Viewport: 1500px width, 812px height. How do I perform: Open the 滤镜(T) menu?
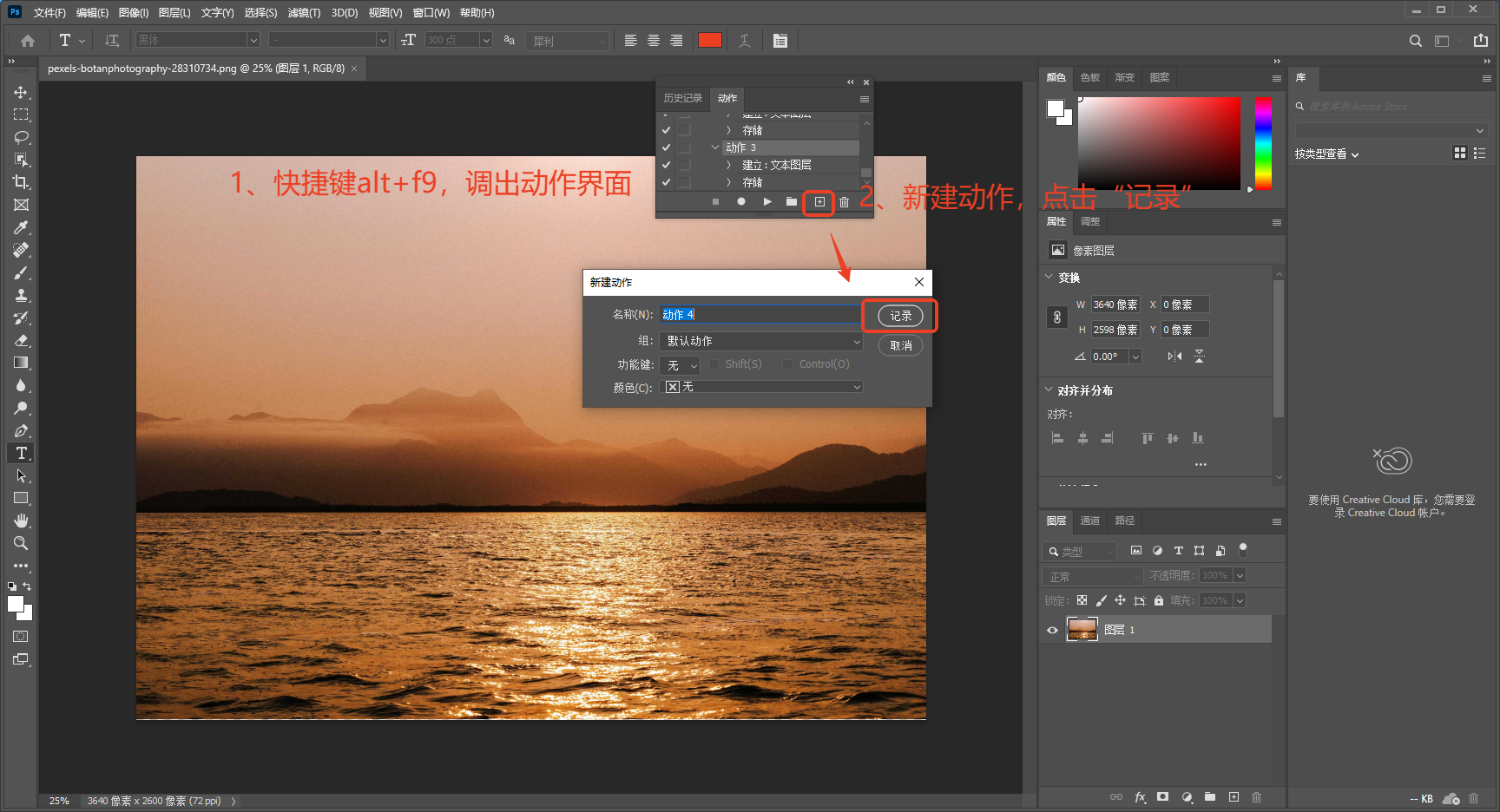click(x=304, y=13)
